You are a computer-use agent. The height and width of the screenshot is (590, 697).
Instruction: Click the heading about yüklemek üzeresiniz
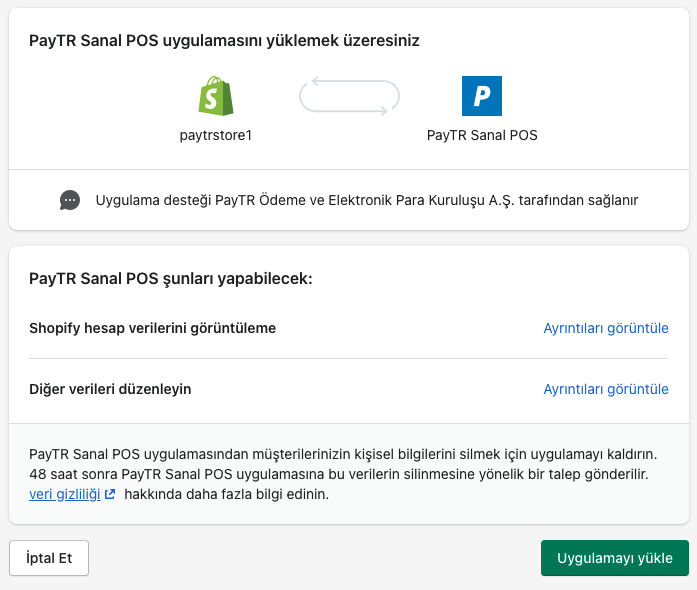[224, 41]
